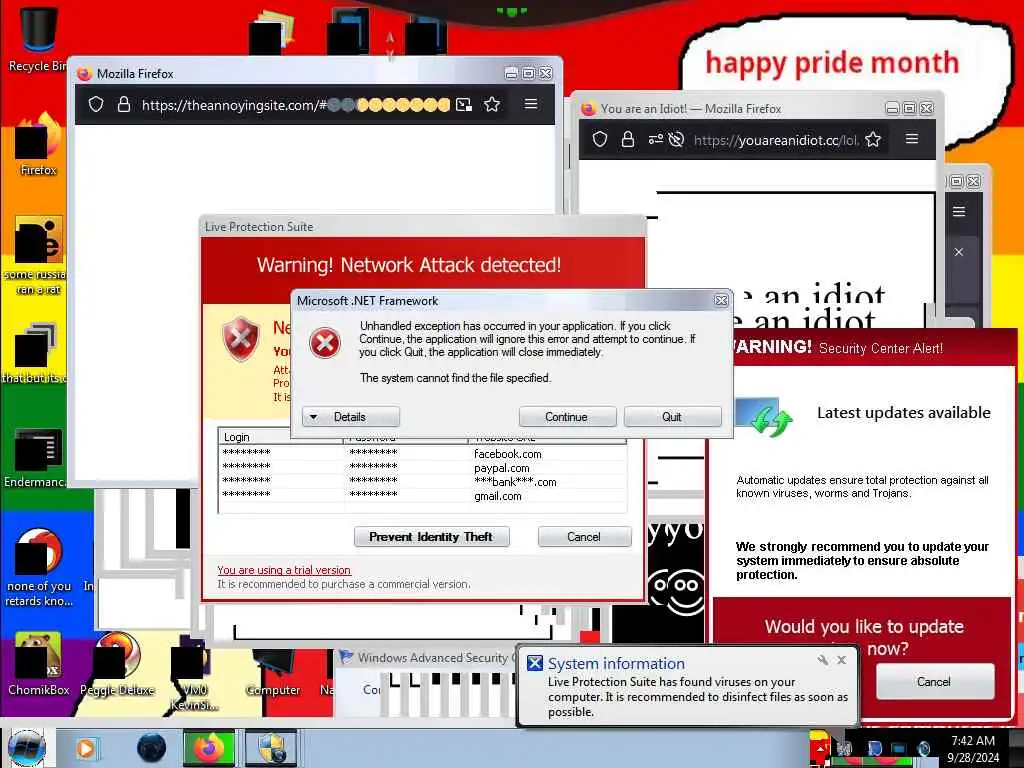
Task: Open the Recycle Bin desktop icon
Action: 38,38
